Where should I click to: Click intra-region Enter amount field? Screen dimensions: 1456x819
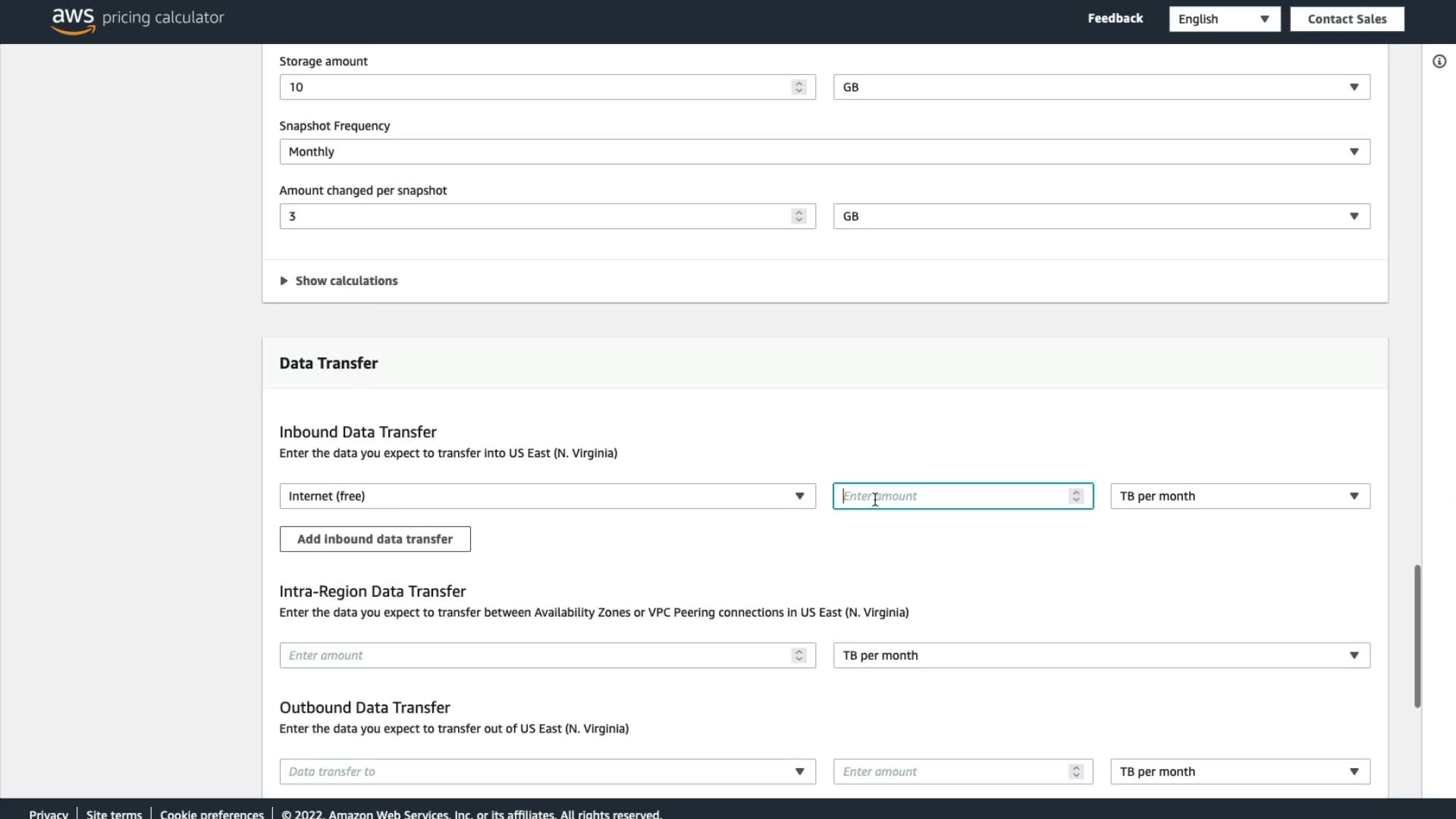531,655
